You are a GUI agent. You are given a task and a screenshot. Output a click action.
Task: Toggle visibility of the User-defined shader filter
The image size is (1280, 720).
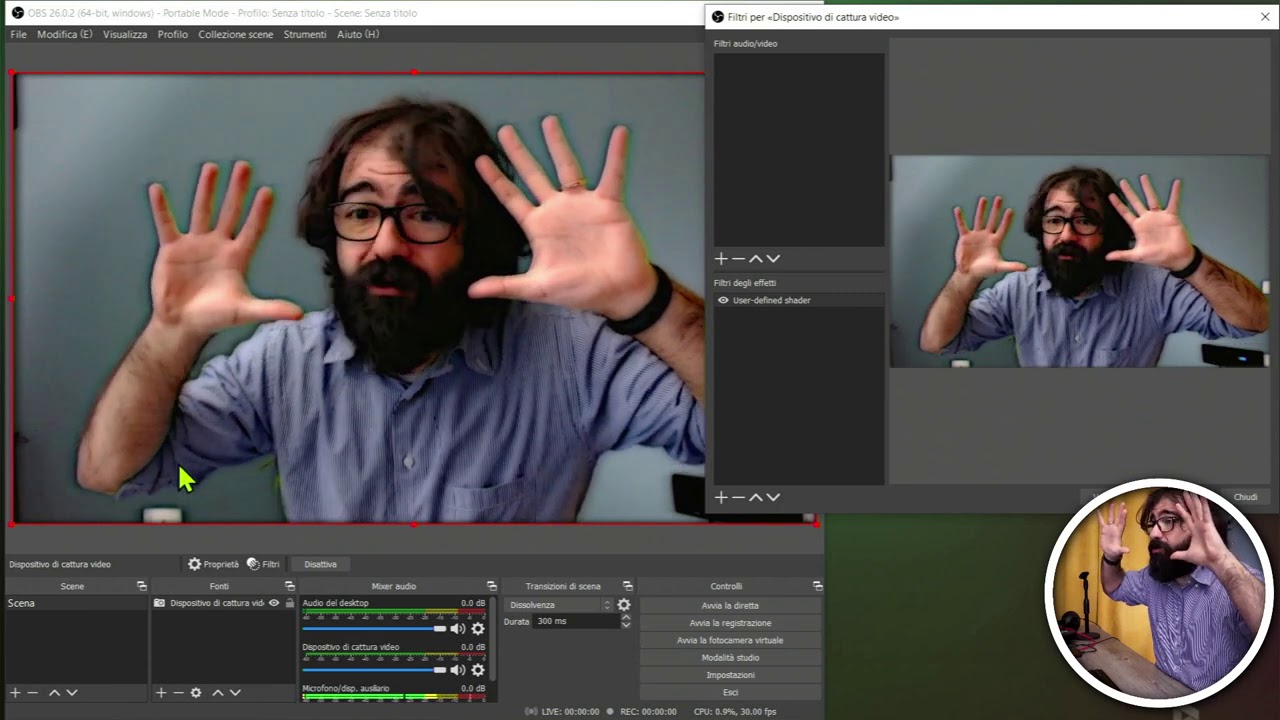click(723, 300)
